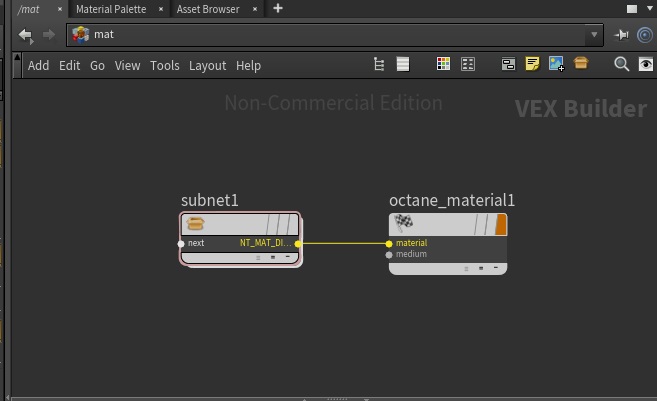Open the Add menu
The width and height of the screenshot is (657, 401).
(39, 65)
